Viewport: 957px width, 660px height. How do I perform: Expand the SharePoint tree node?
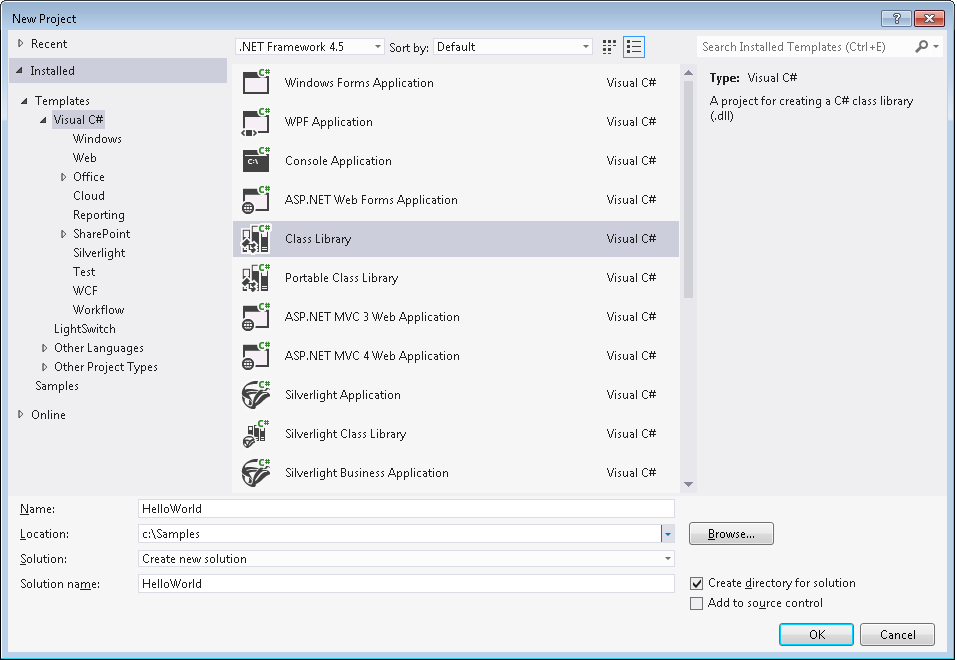[63, 234]
